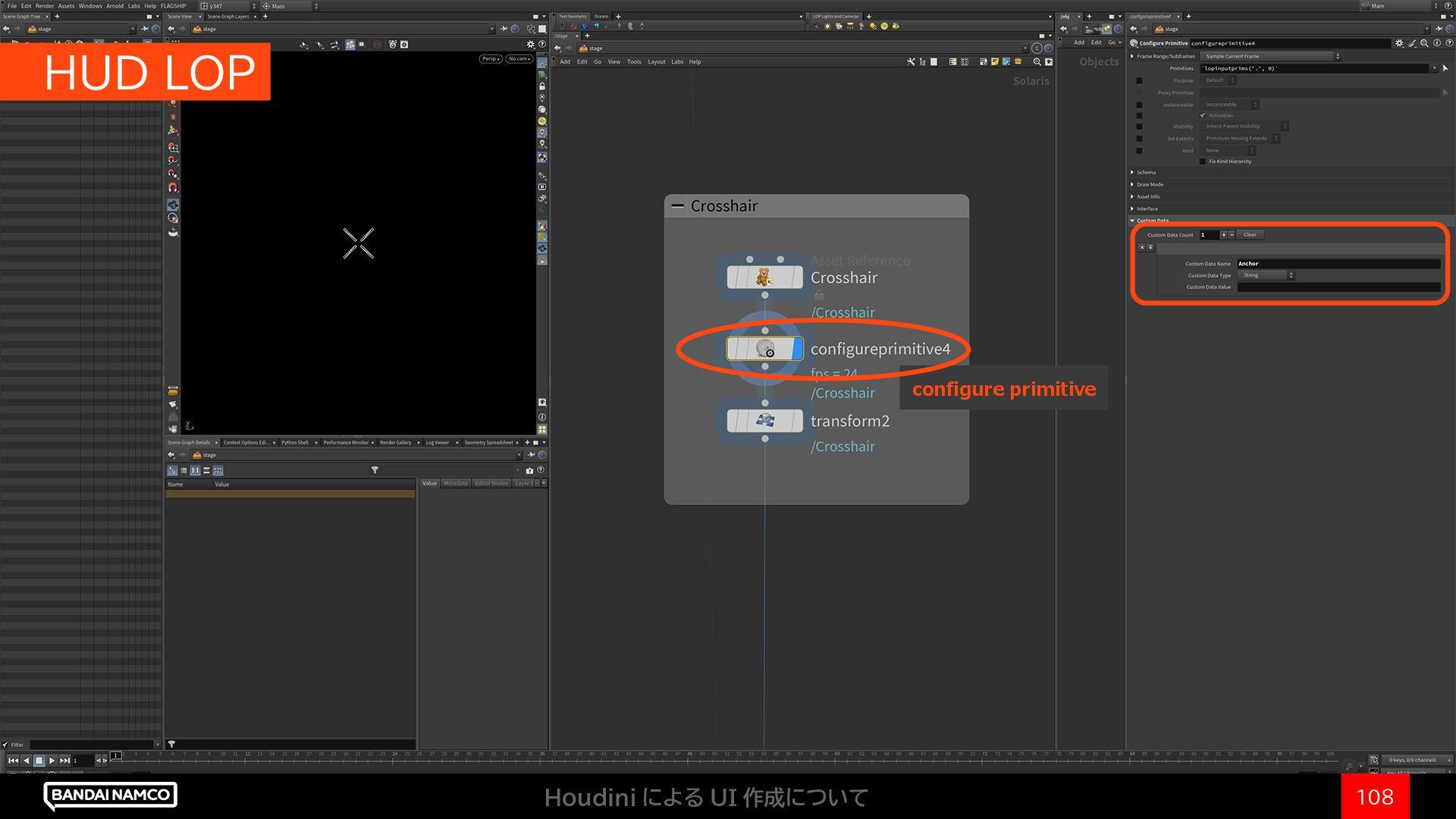Viewport: 1456px width, 819px height.
Task: Click the Clear custom data button
Action: 1250,234
